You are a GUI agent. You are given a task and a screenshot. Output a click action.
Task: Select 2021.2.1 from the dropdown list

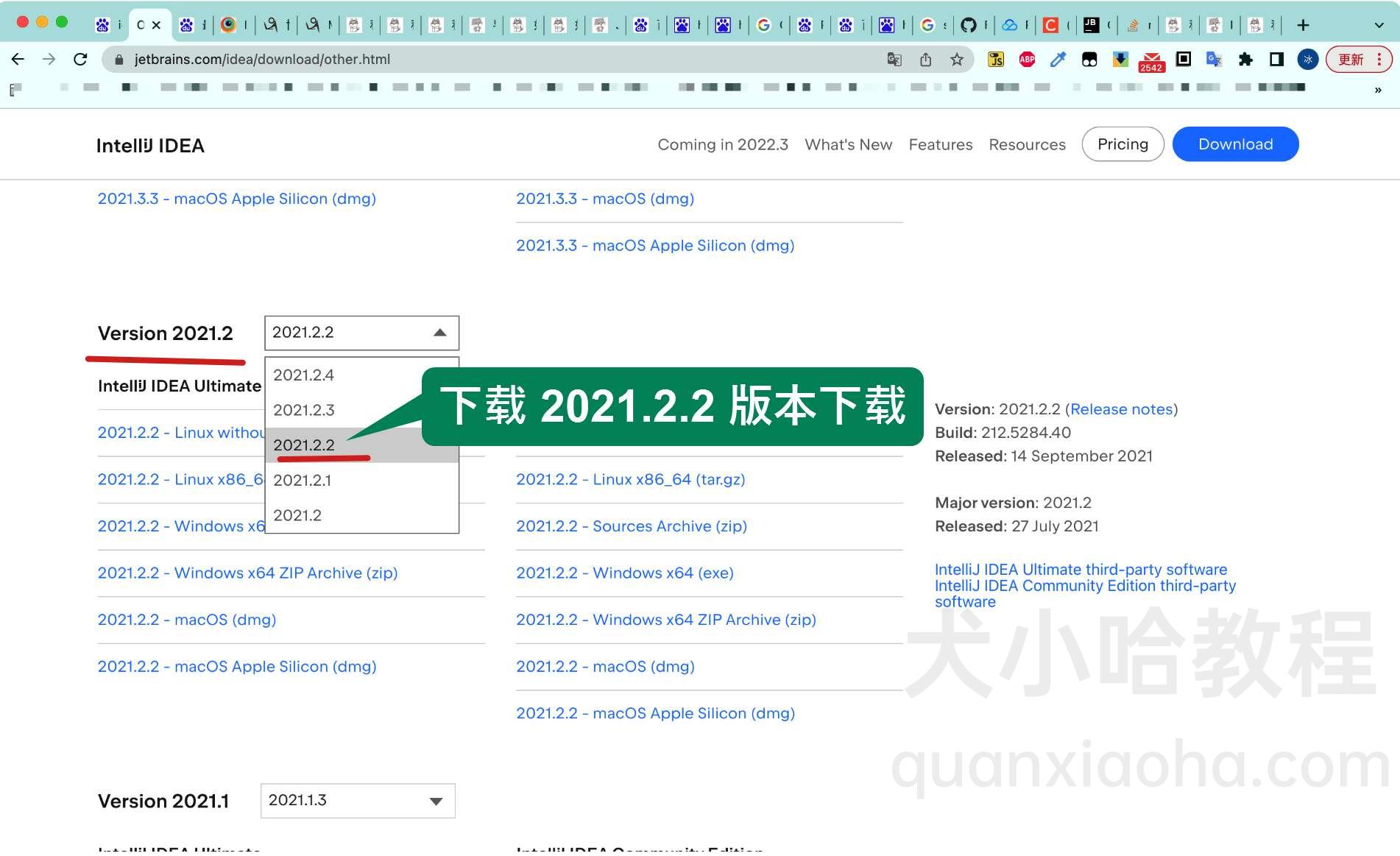pyautogui.click(x=361, y=481)
